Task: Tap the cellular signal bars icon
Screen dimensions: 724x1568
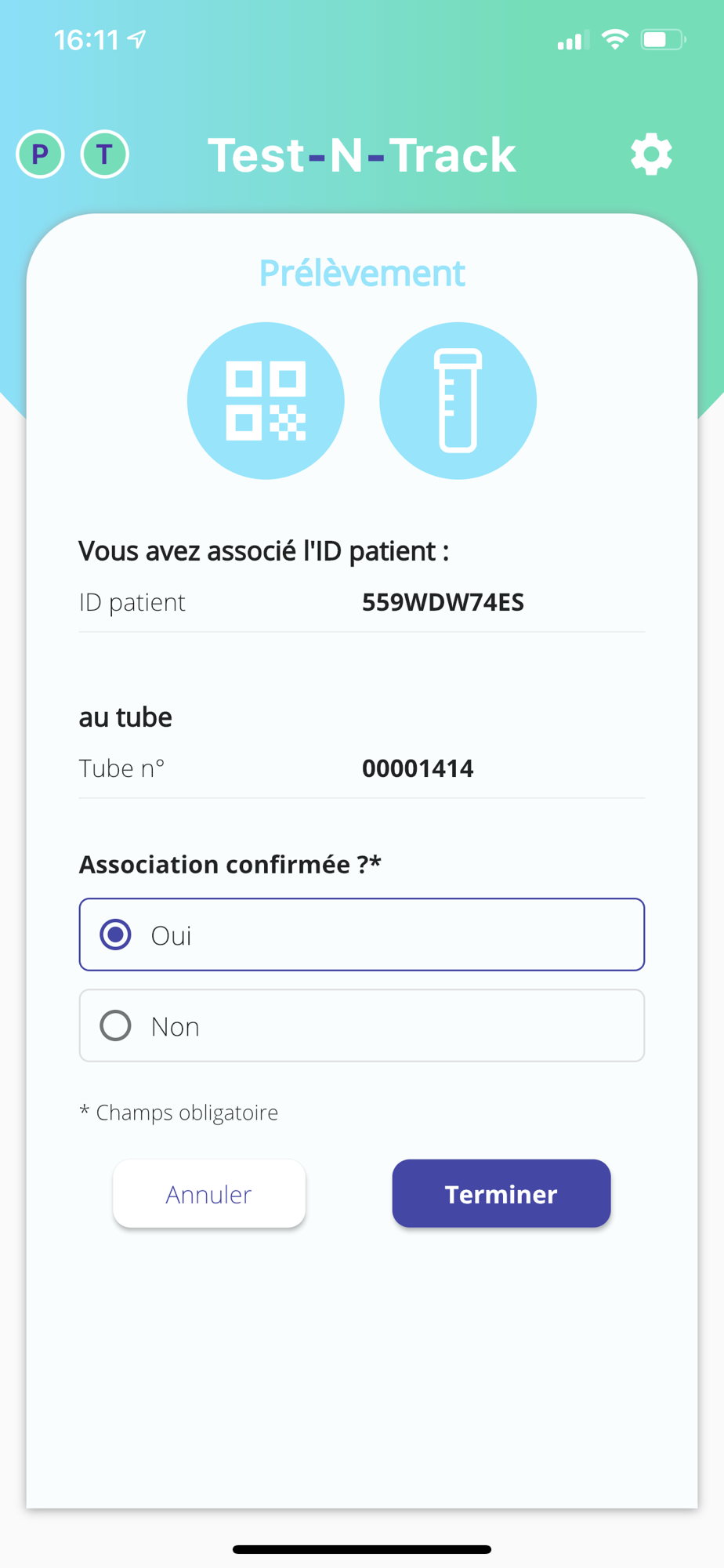Action: [570, 41]
